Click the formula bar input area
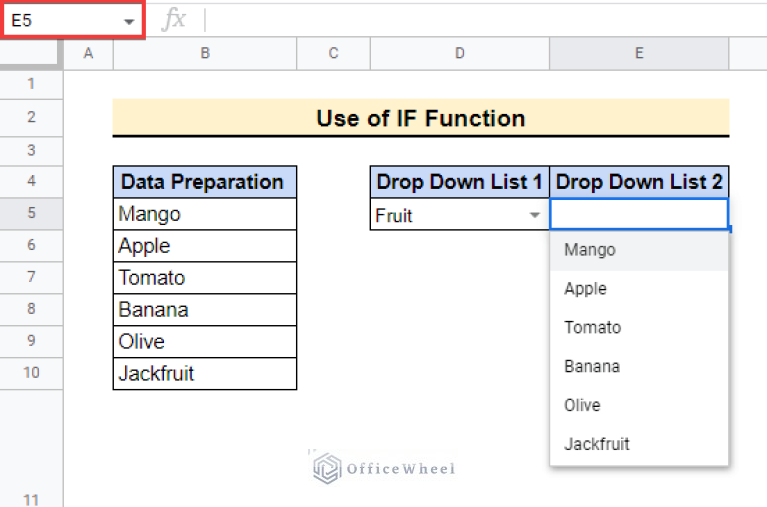This screenshot has height=507, width=767. (x=480, y=20)
